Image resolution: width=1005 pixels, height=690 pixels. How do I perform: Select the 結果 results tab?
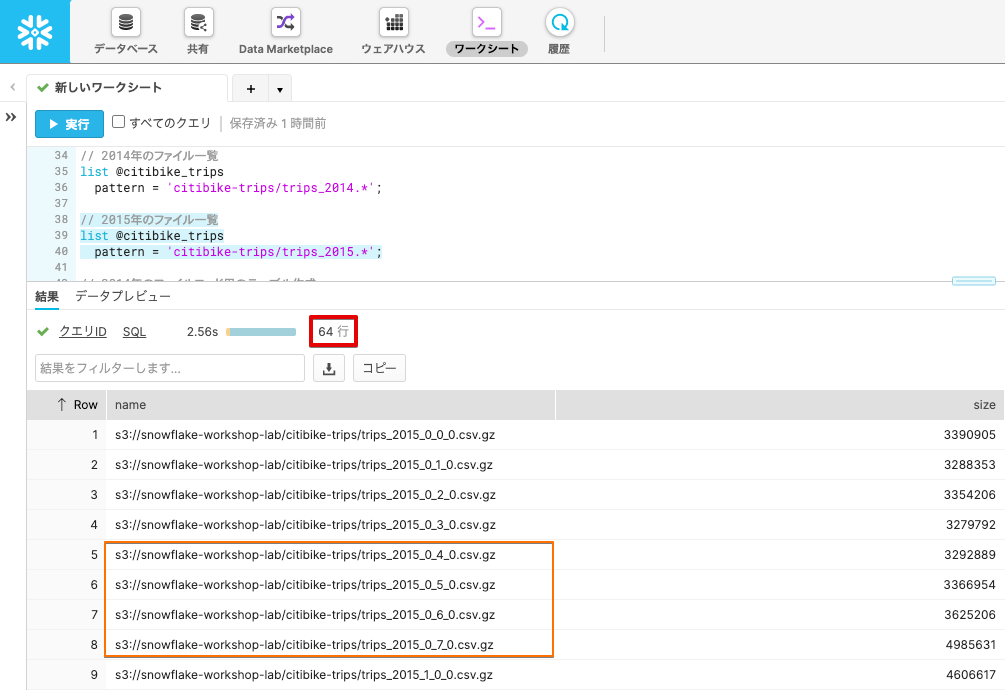tap(47, 296)
